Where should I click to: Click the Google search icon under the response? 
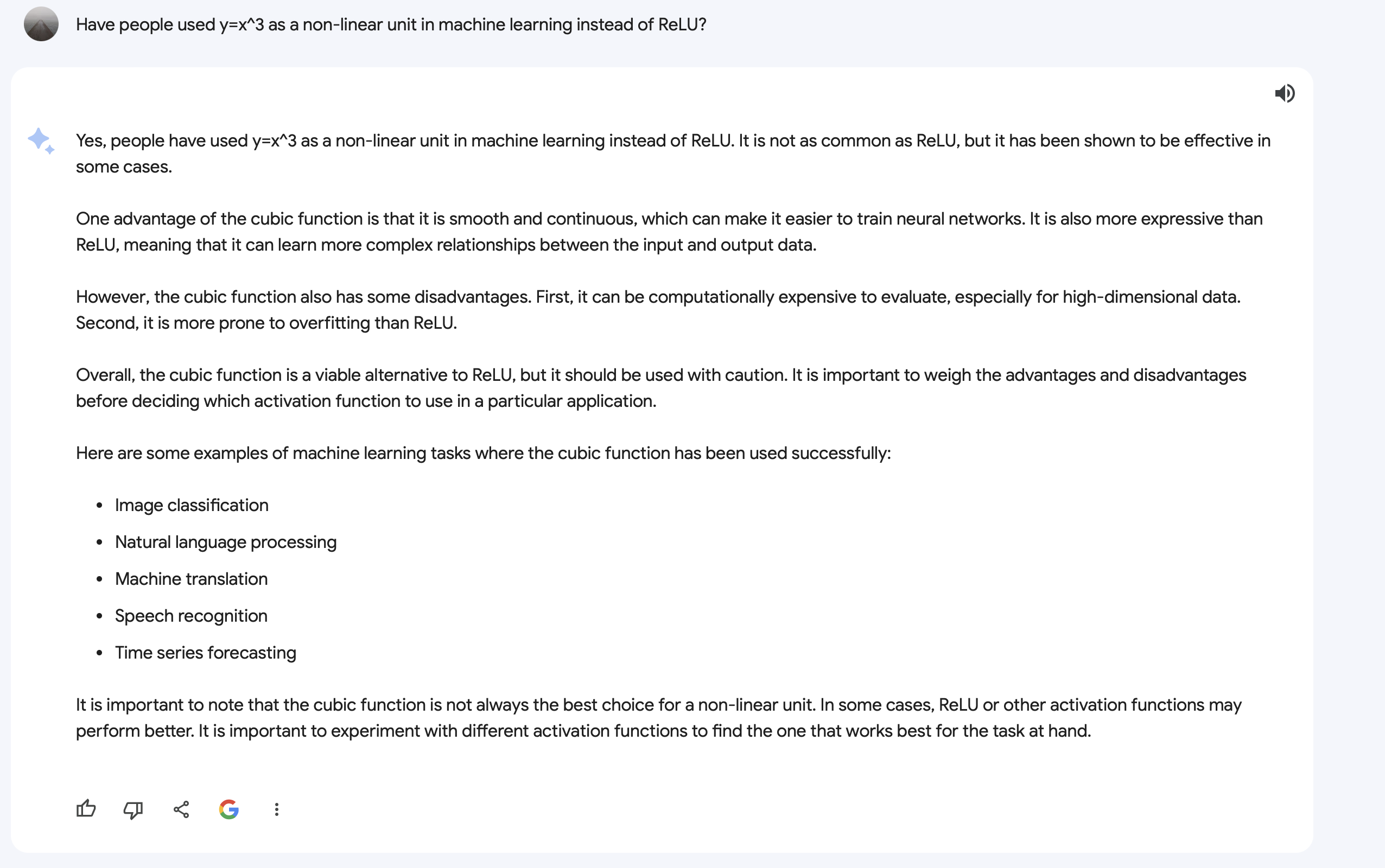(229, 809)
